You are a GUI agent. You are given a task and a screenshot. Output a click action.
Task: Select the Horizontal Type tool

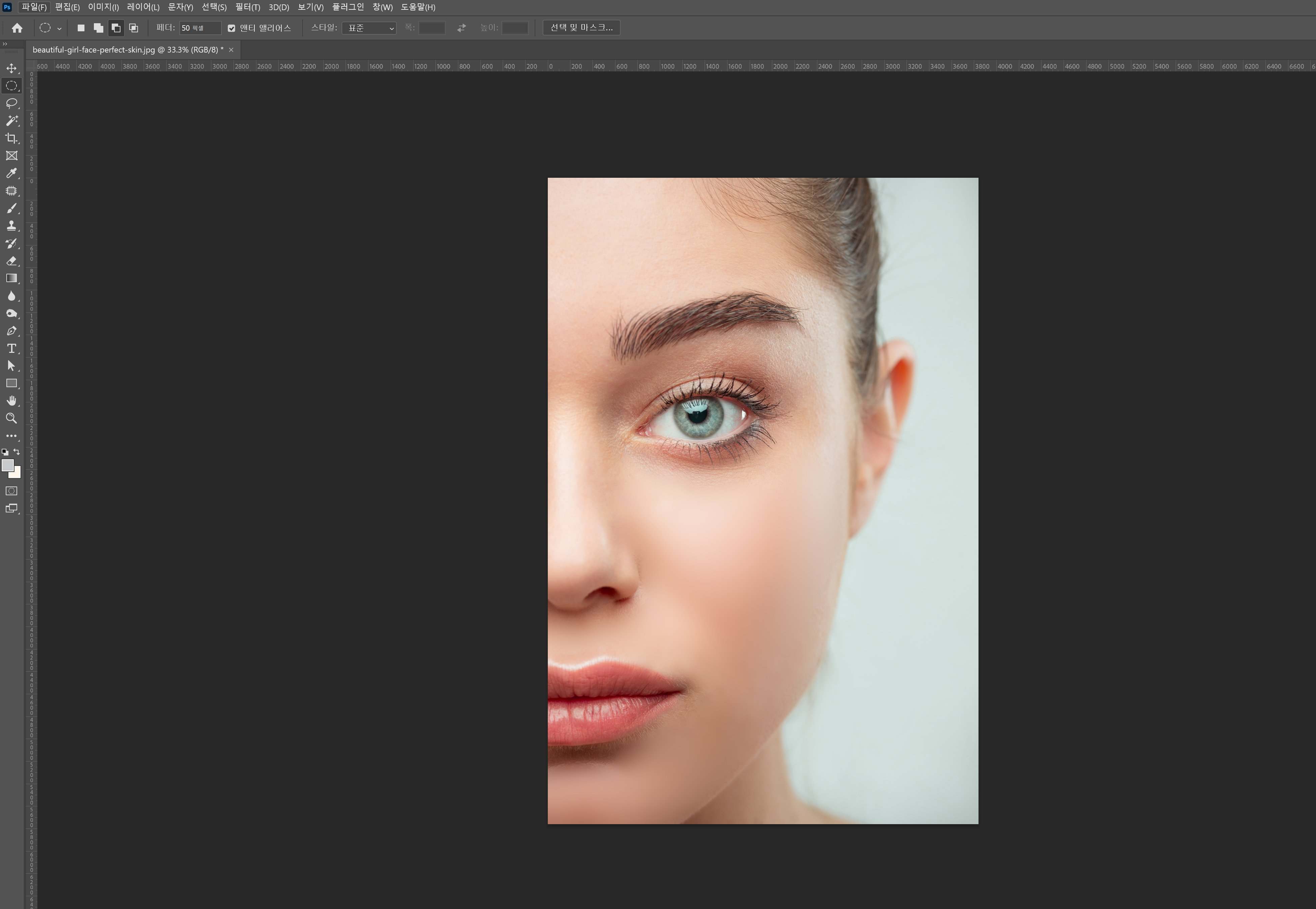(11, 348)
